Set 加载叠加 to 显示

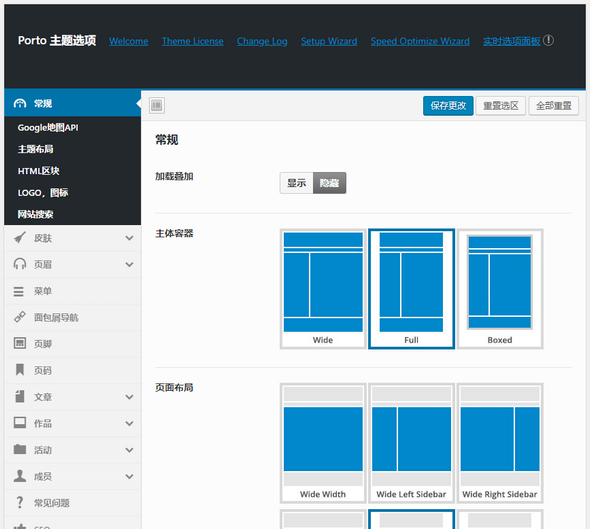pos(297,183)
